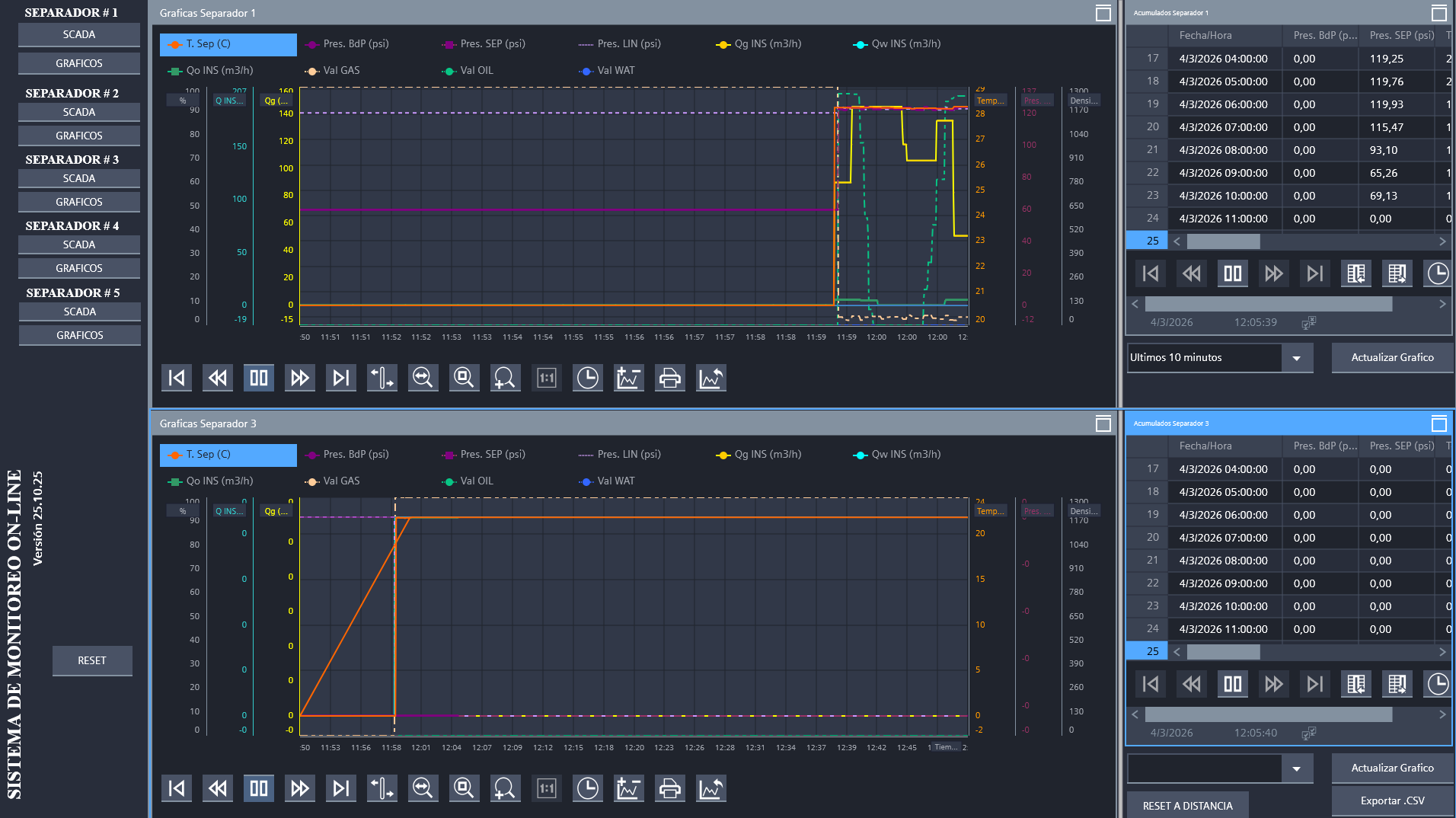Click the RESET A DISTANCIA button
This screenshot has width=1456, height=818.
[x=1187, y=805]
